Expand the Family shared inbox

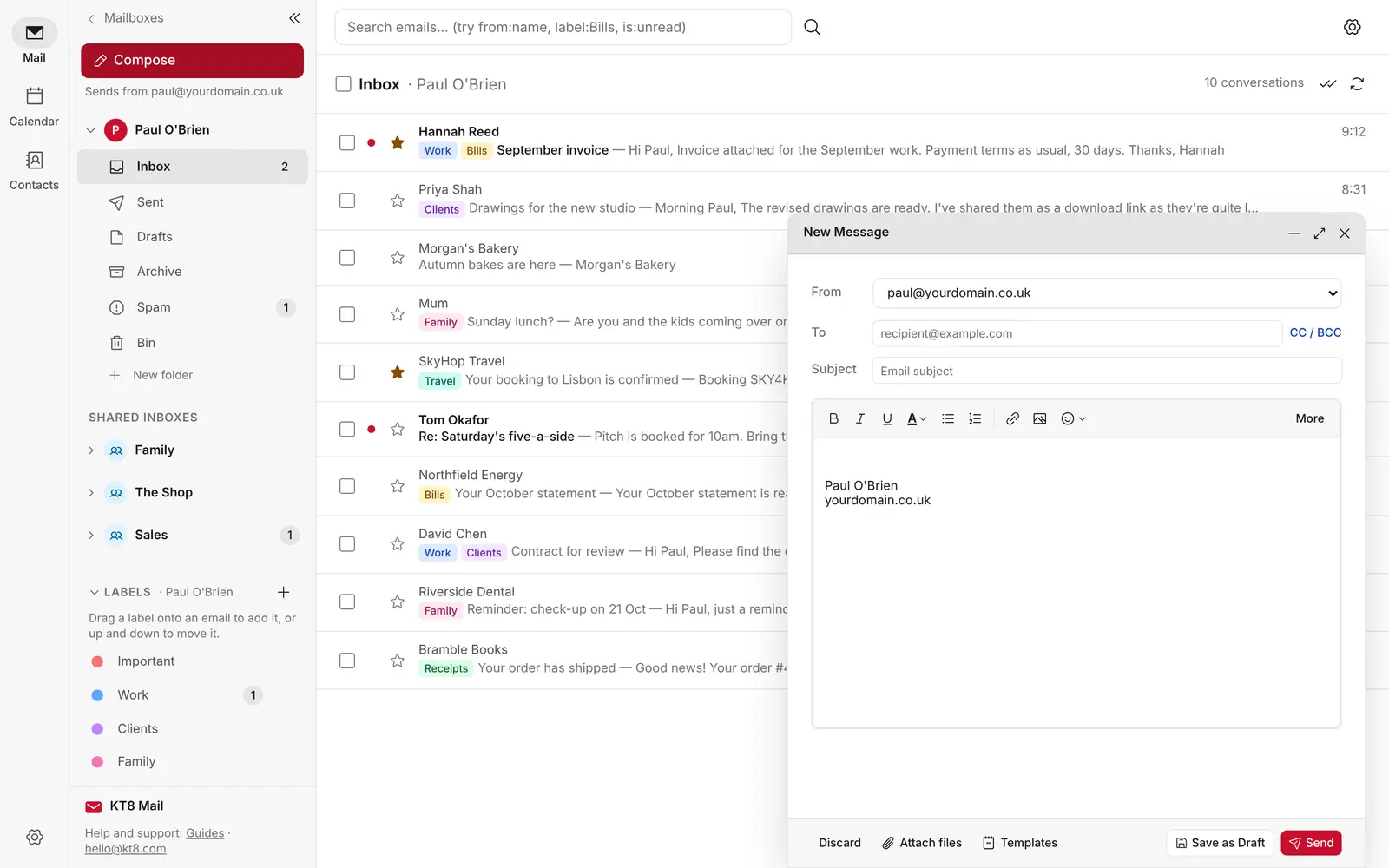tap(91, 450)
